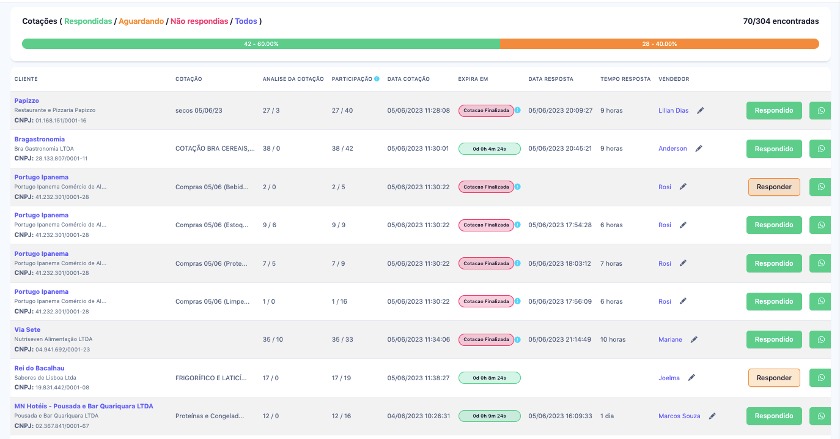Click the WhatsApp icon in the Papizzo row
This screenshot has height=439, width=840.
click(x=821, y=111)
